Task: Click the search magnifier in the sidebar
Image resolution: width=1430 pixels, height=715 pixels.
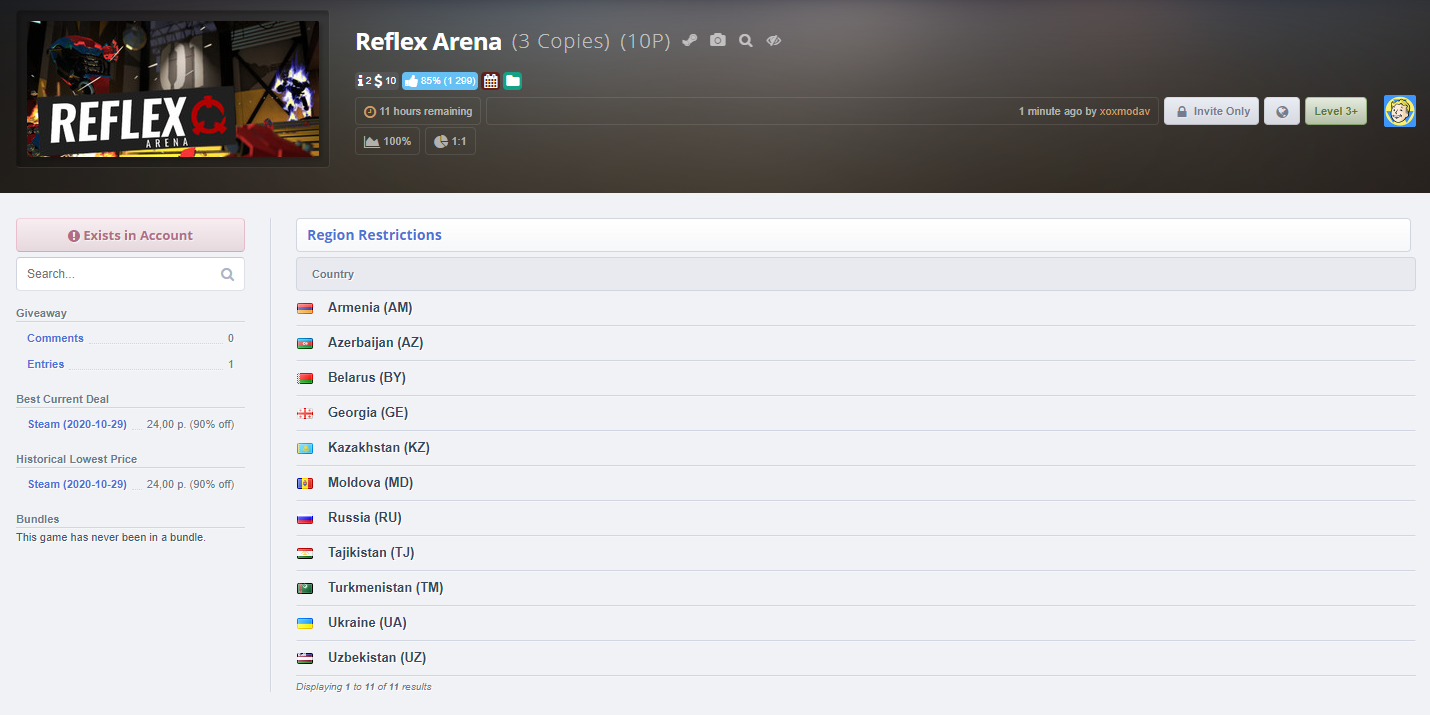Action: click(x=227, y=274)
